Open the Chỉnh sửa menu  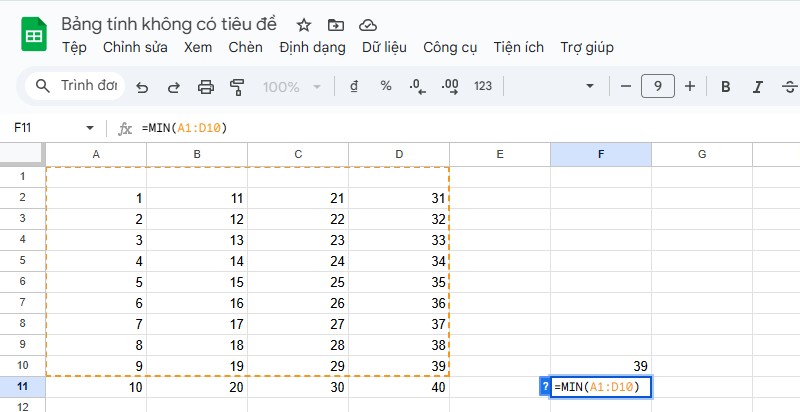pos(135,47)
